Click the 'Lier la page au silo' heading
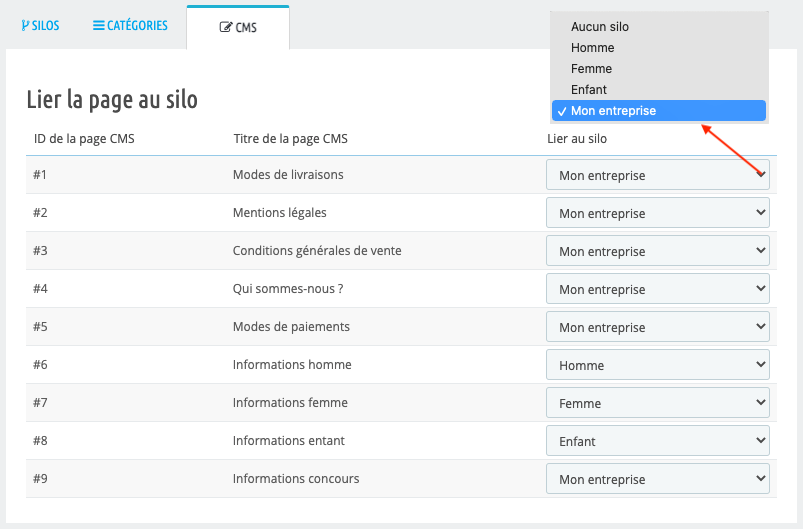Image resolution: width=803 pixels, height=529 pixels. [x=112, y=100]
